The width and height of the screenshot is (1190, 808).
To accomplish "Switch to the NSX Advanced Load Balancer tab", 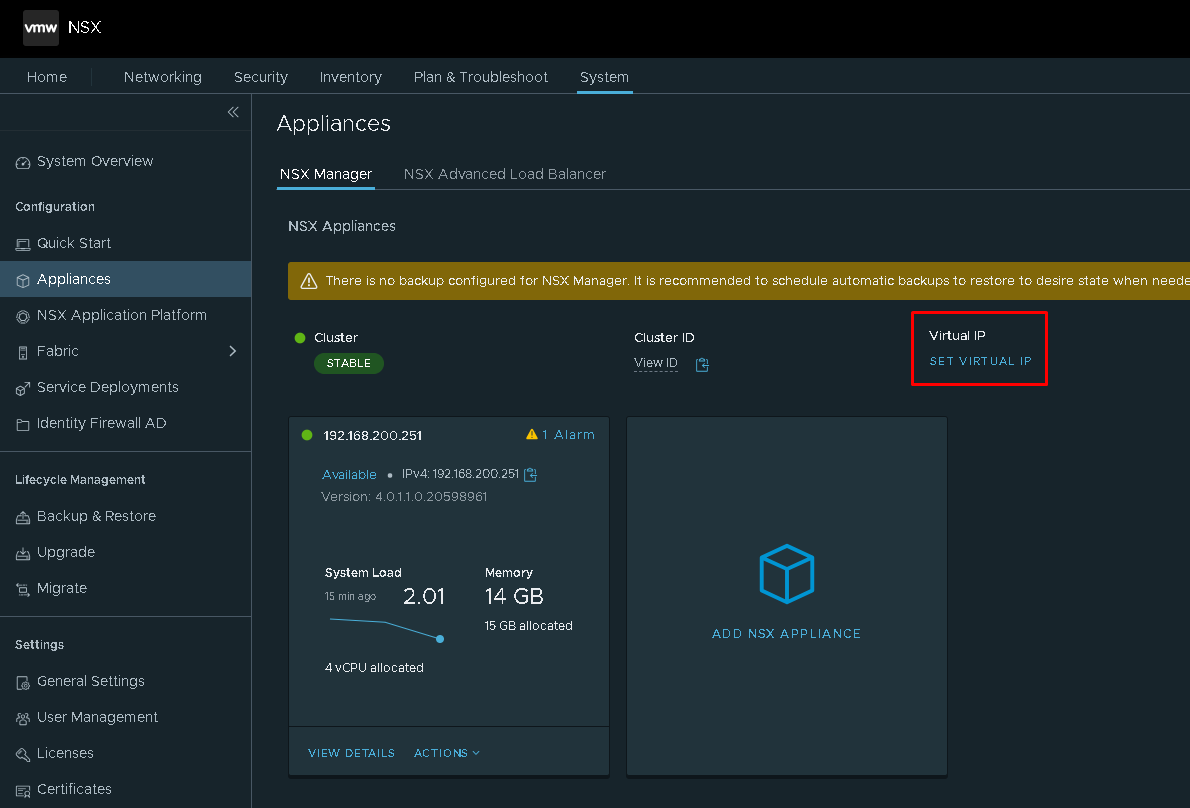I will 504,174.
